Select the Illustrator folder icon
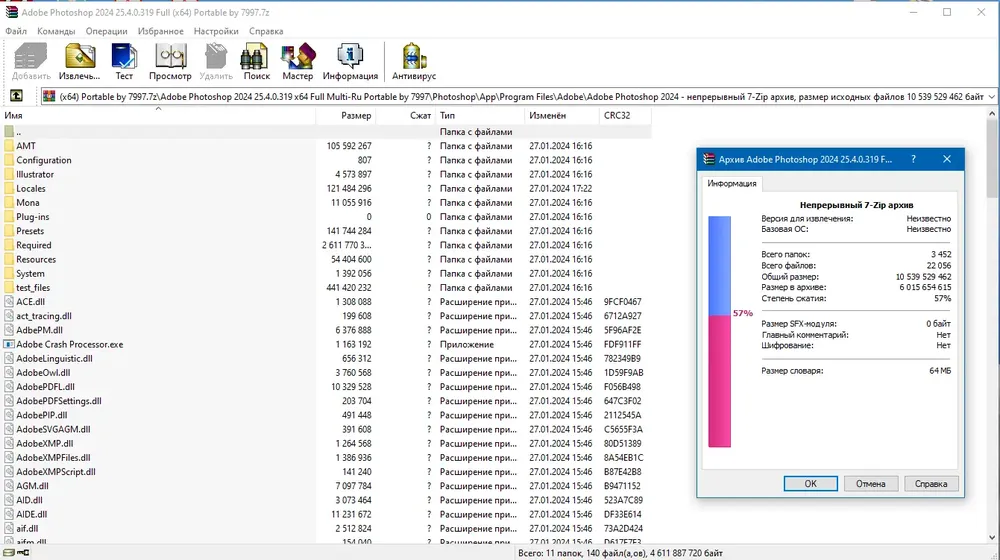 tap(9, 174)
